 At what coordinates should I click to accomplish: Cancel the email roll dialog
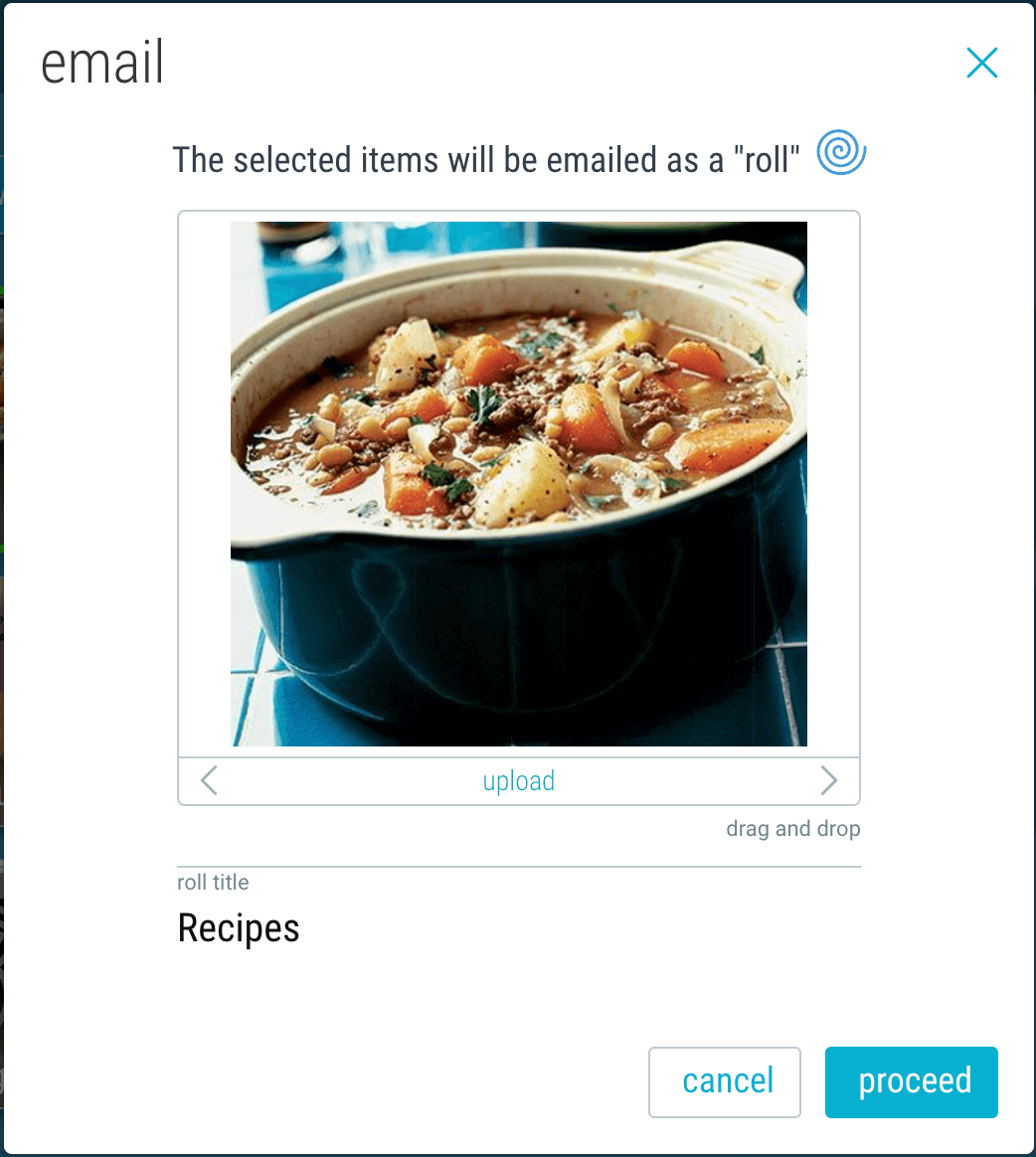tap(725, 1081)
